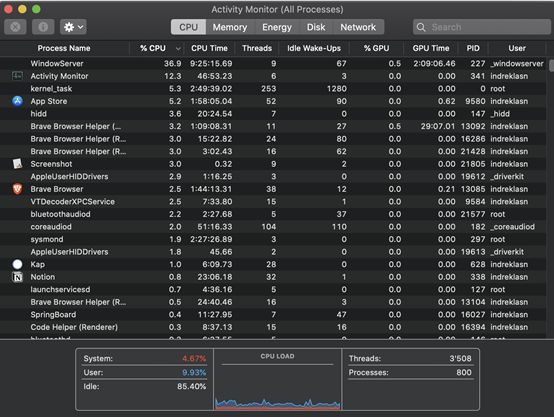Select Brave Browser Helper with PID 16286

tap(273, 139)
